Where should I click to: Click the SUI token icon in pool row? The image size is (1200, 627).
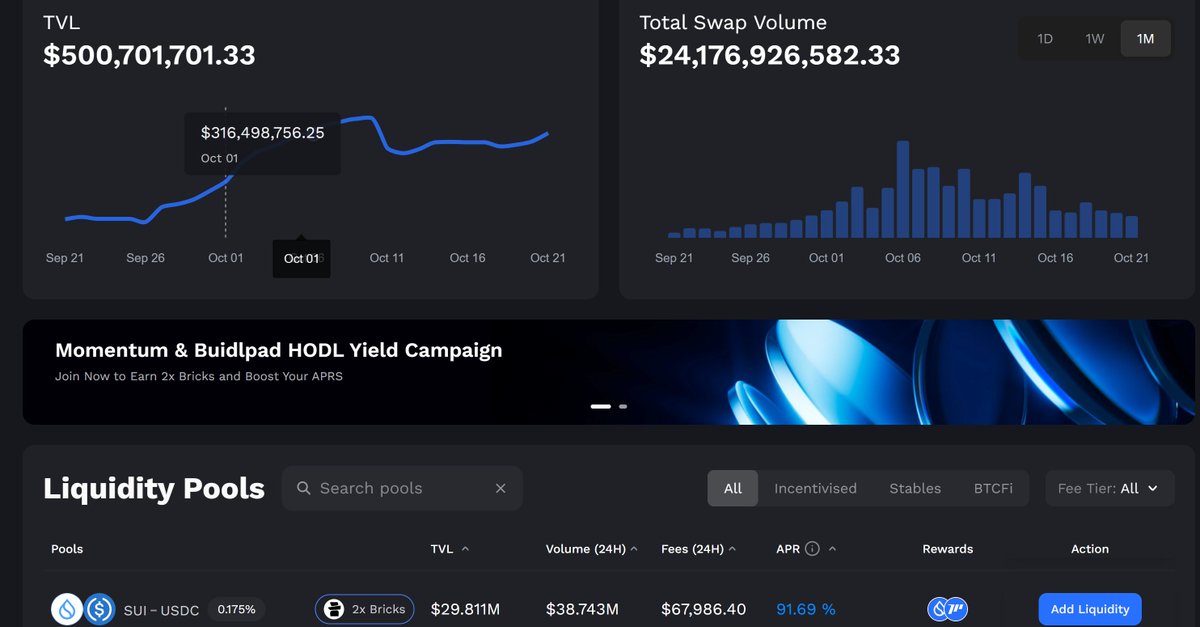67,609
